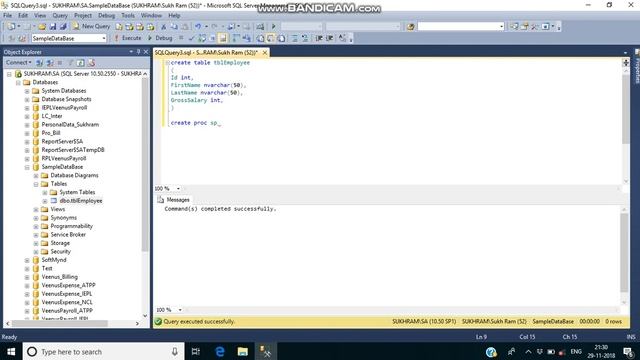
Task: Click the Connect Object Explorer icon
Action: 40,62
